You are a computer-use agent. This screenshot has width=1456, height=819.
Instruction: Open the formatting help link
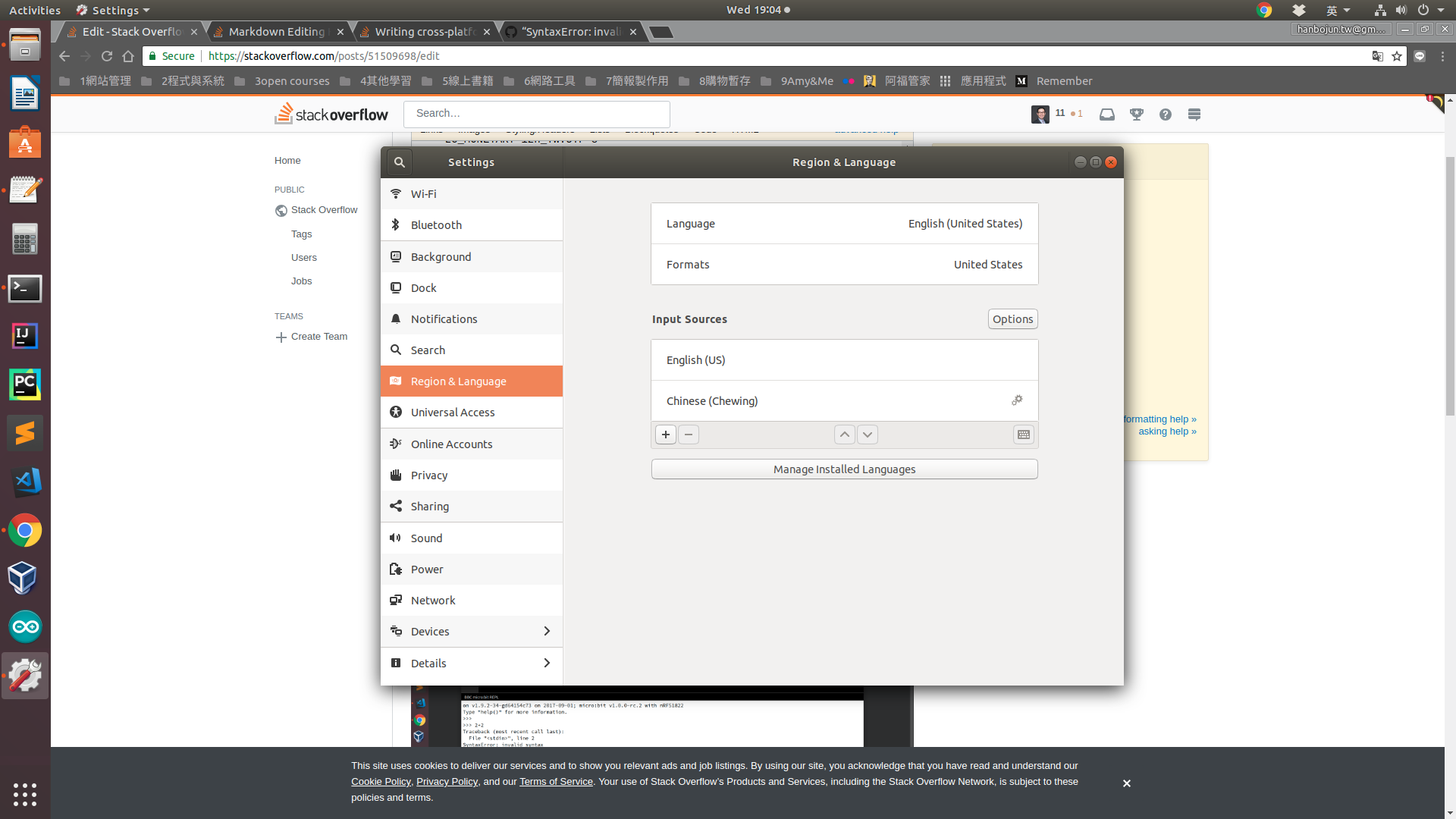[x=1159, y=419]
